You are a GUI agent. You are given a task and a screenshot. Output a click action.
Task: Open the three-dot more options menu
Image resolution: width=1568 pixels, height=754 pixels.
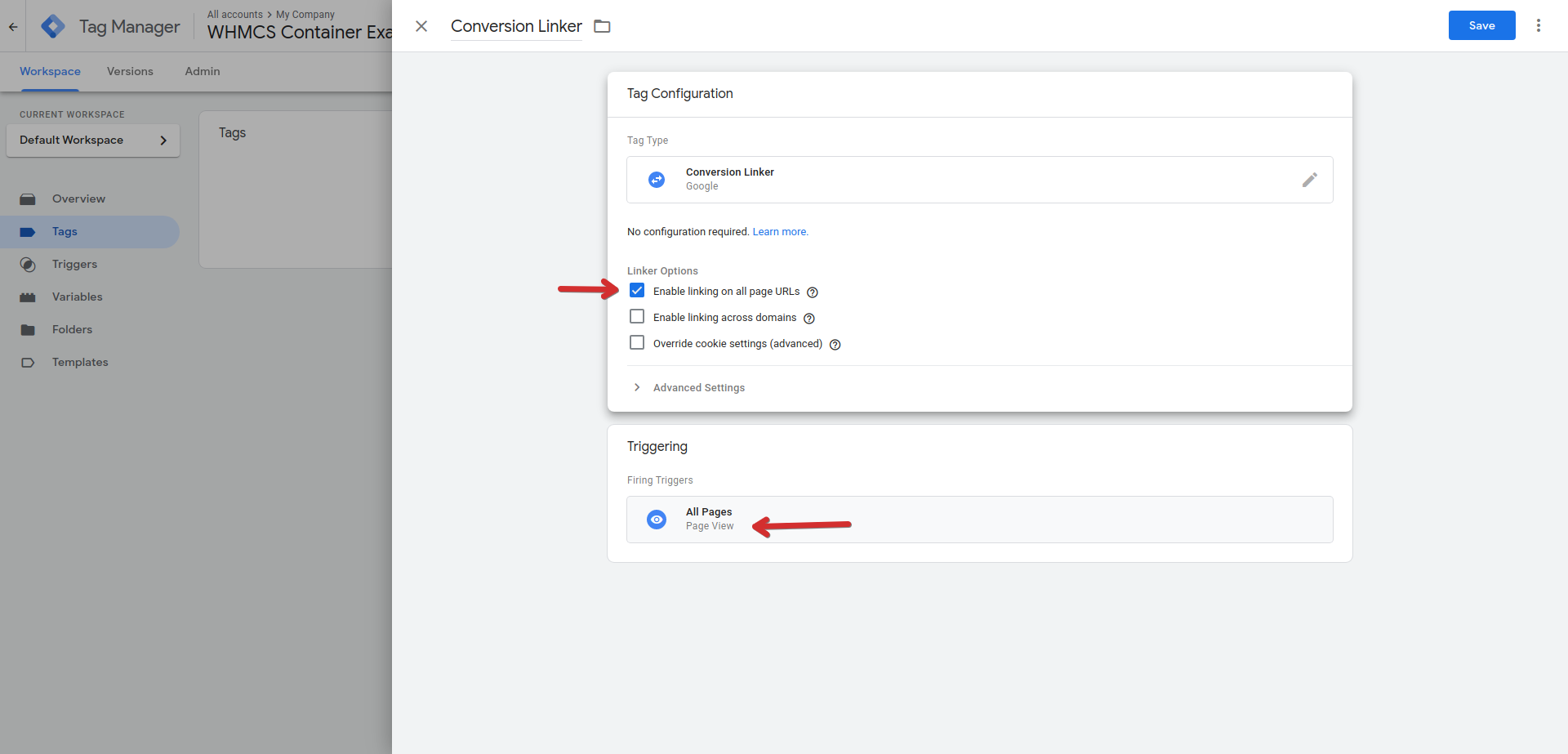click(1538, 25)
